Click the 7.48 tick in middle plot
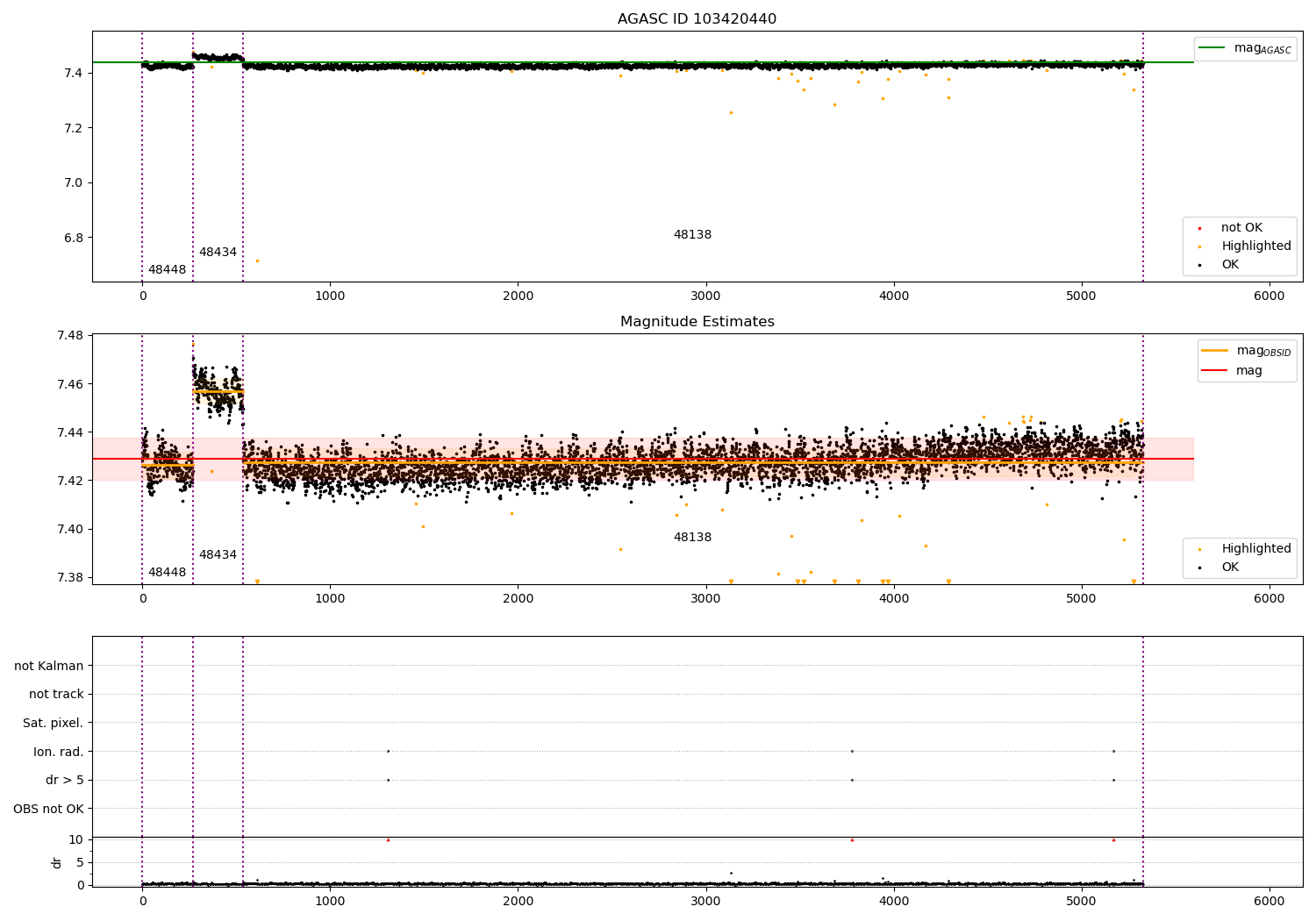Viewport: 1316px width, 921px height. point(69,336)
